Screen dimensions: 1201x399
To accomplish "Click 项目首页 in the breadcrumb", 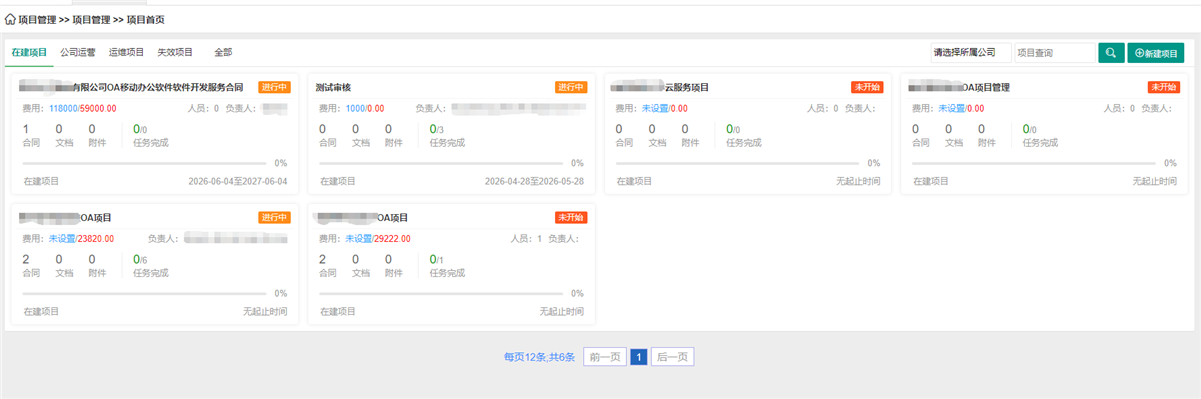I will click(x=146, y=19).
